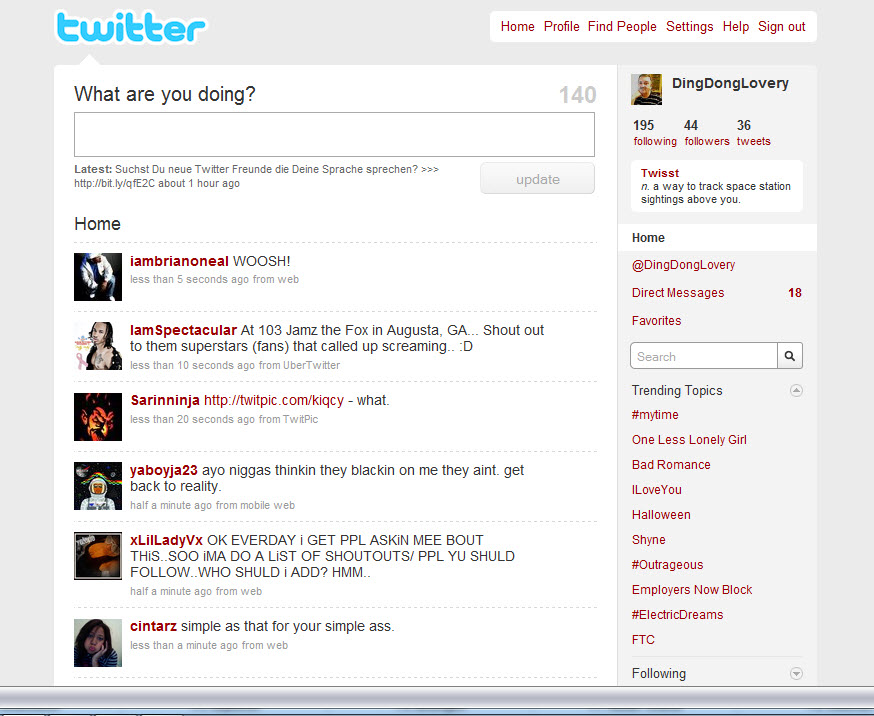Click DingDongLovery's profile picture
The image size is (874, 716).
[647, 89]
